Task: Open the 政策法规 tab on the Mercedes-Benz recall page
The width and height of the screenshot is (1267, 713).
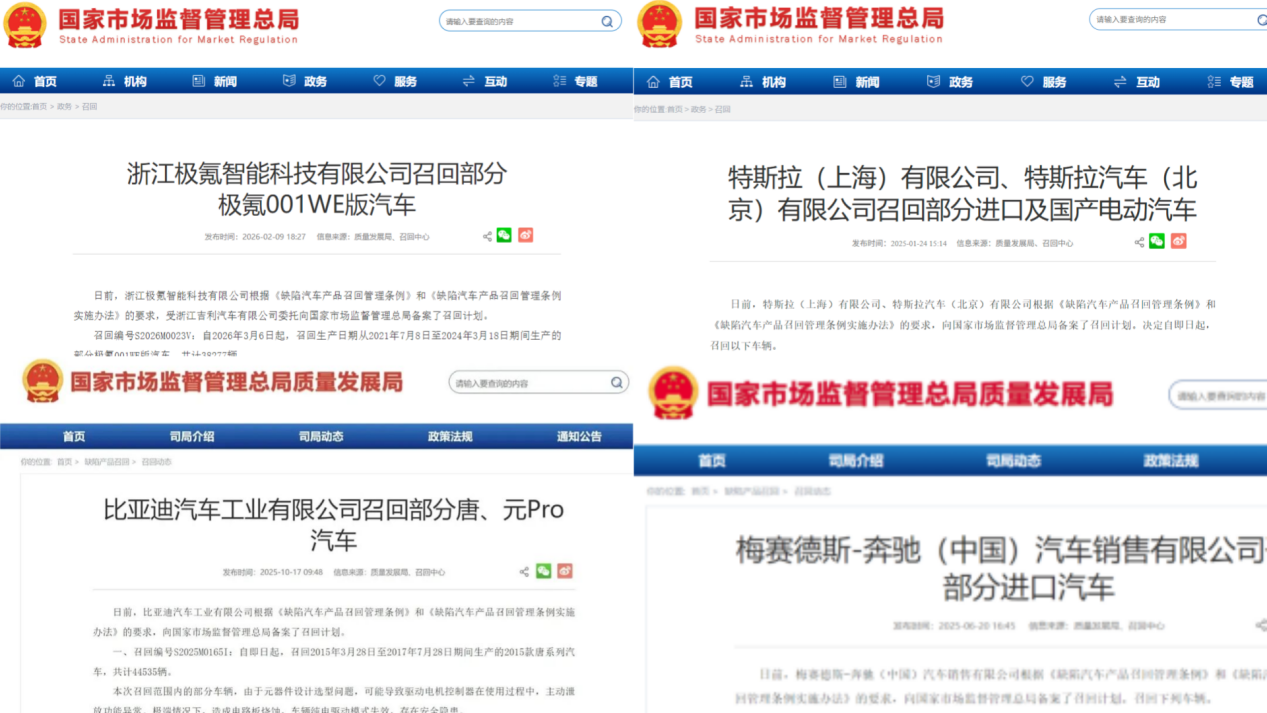Action: pyautogui.click(x=1171, y=461)
